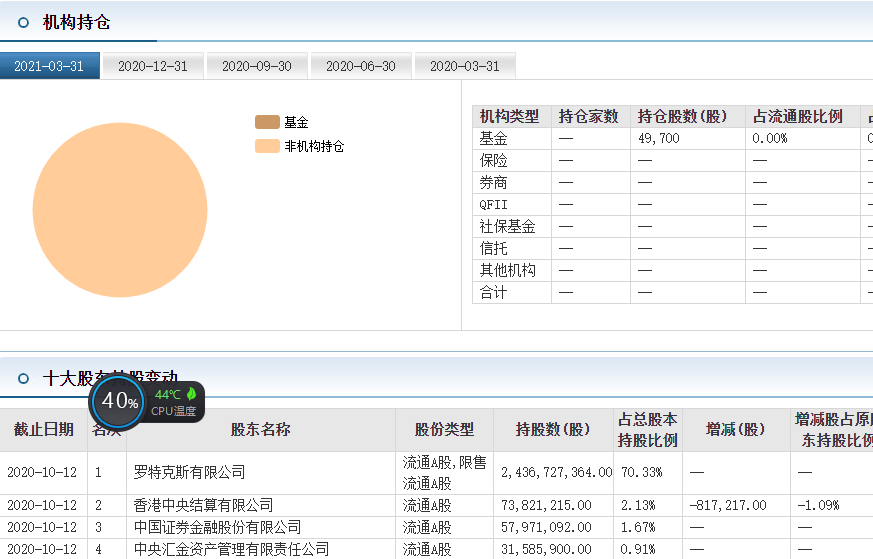Select the 信托 row label

[493, 248]
